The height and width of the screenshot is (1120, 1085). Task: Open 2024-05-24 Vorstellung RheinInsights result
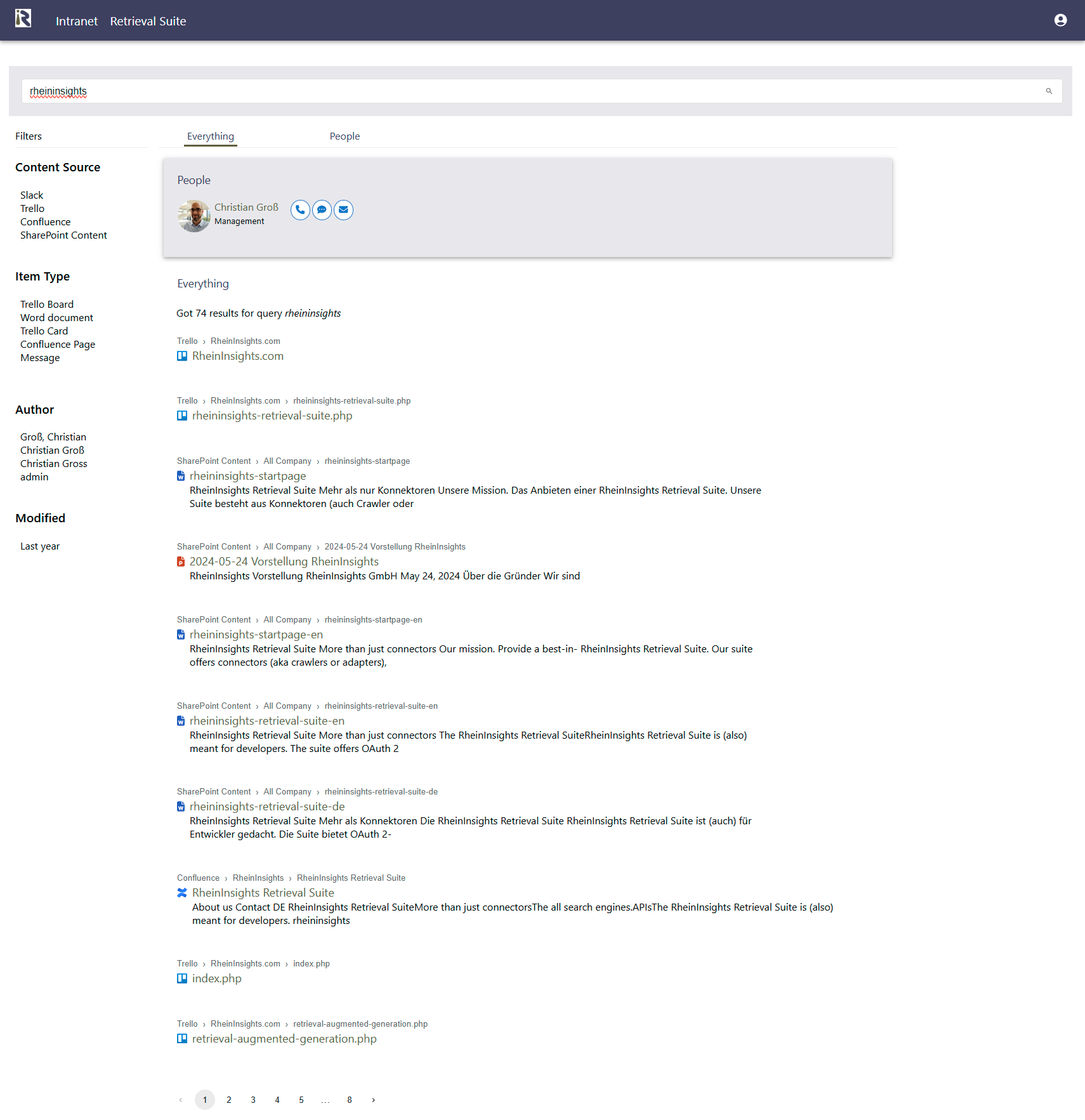coord(284,562)
